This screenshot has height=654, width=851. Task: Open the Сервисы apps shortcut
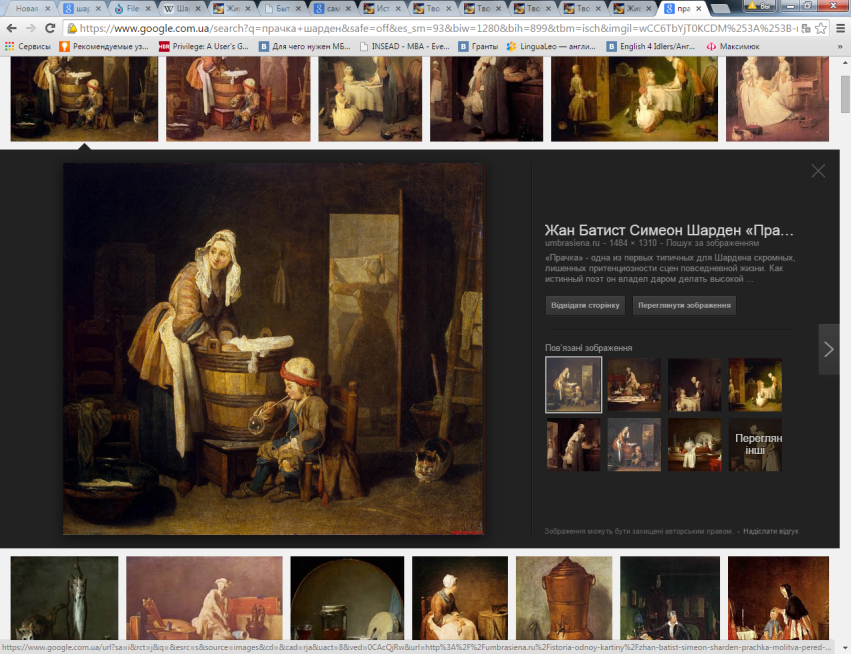[28, 47]
